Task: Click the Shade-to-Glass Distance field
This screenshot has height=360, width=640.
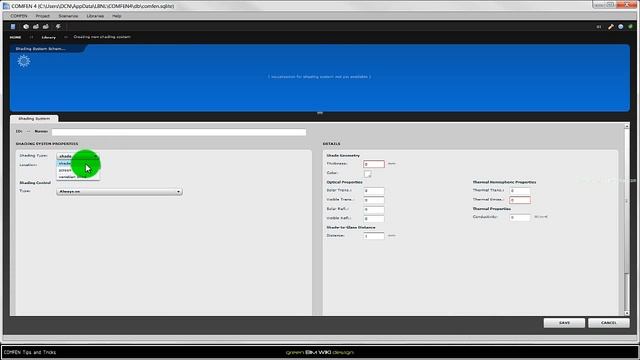Action: click(374, 236)
